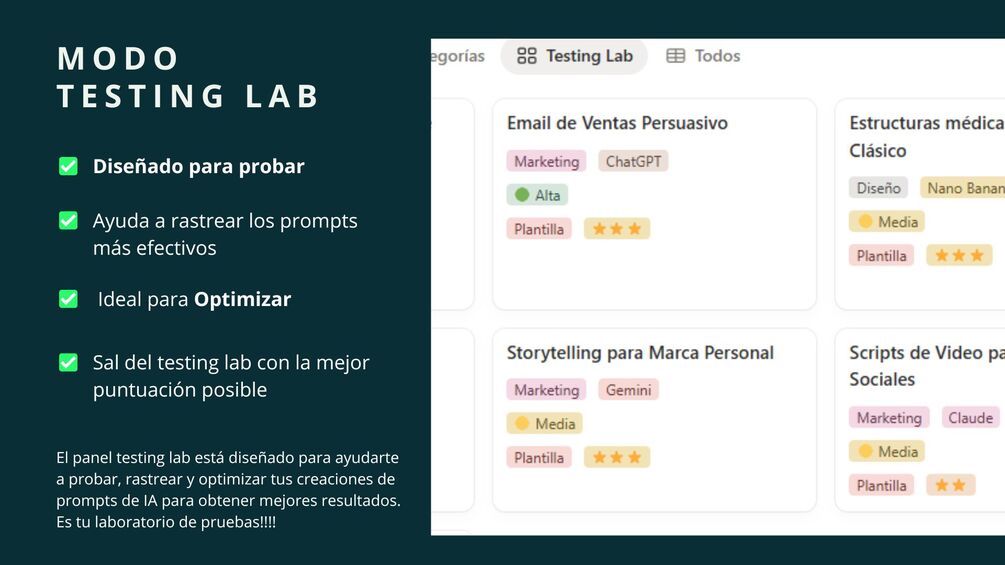Click the table icon next to Todos
The width and height of the screenshot is (1005, 565).
coord(676,56)
